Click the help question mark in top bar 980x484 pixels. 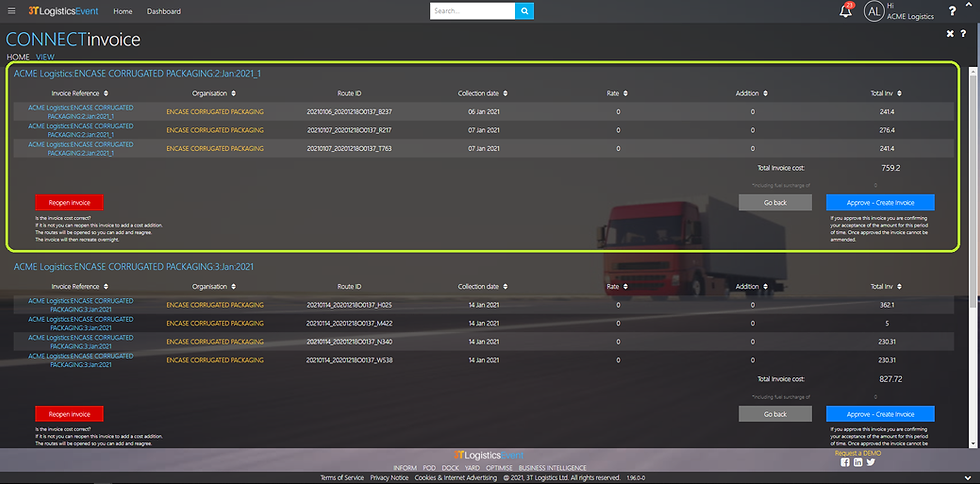tap(952, 11)
